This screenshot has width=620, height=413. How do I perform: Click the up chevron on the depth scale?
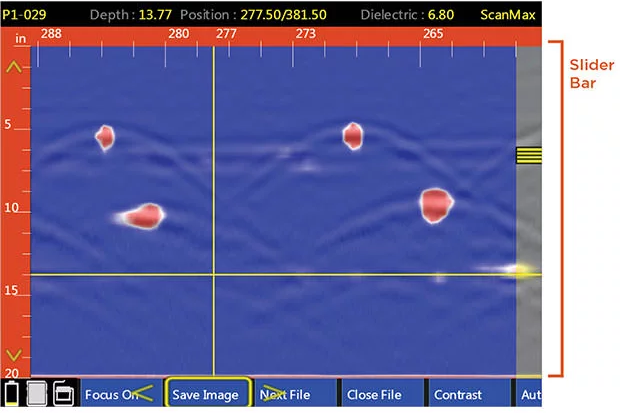[x=14, y=68]
